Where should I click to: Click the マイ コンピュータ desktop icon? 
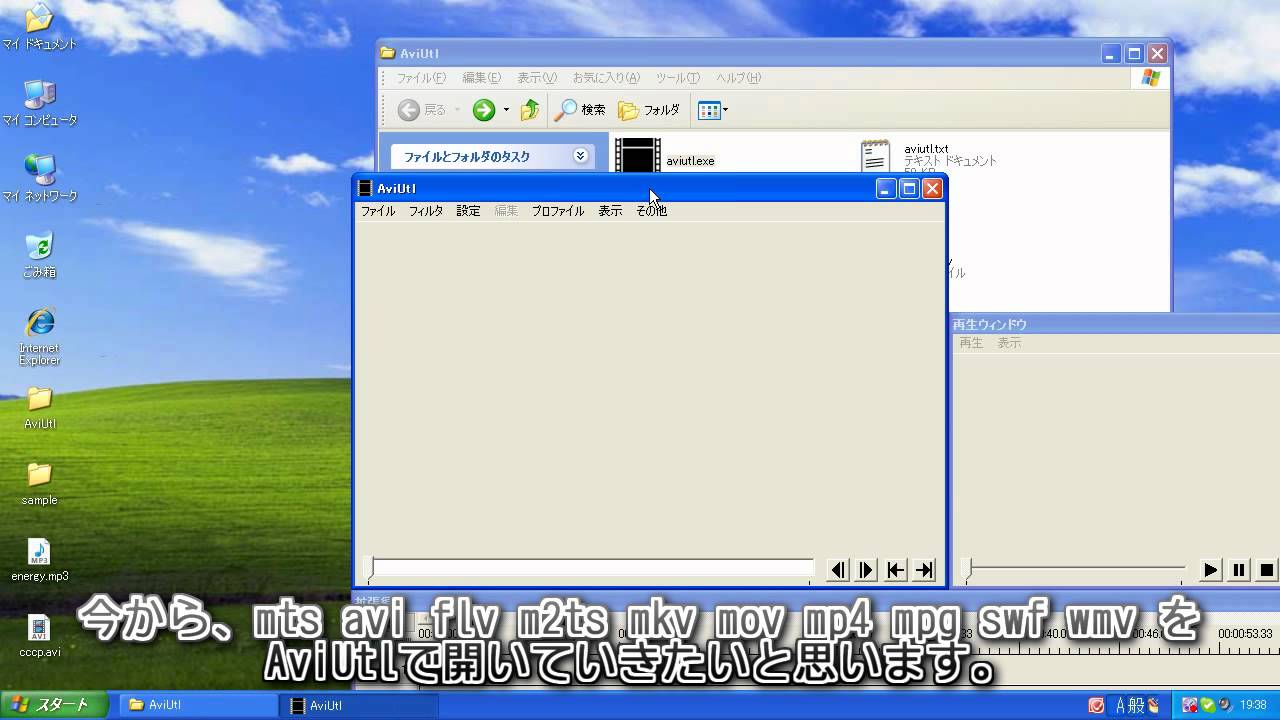click(x=39, y=102)
